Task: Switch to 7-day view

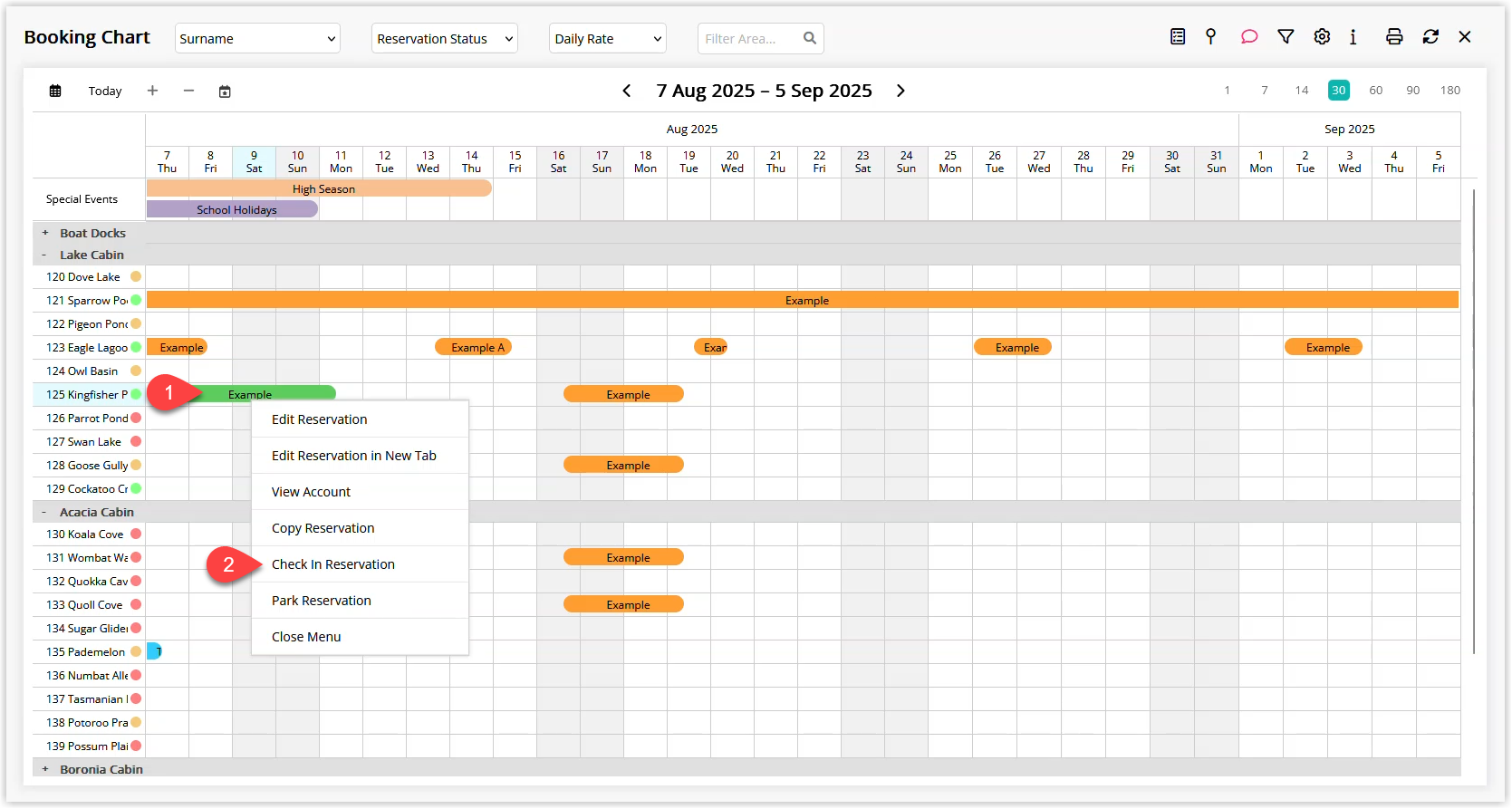Action: [1265, 90]
